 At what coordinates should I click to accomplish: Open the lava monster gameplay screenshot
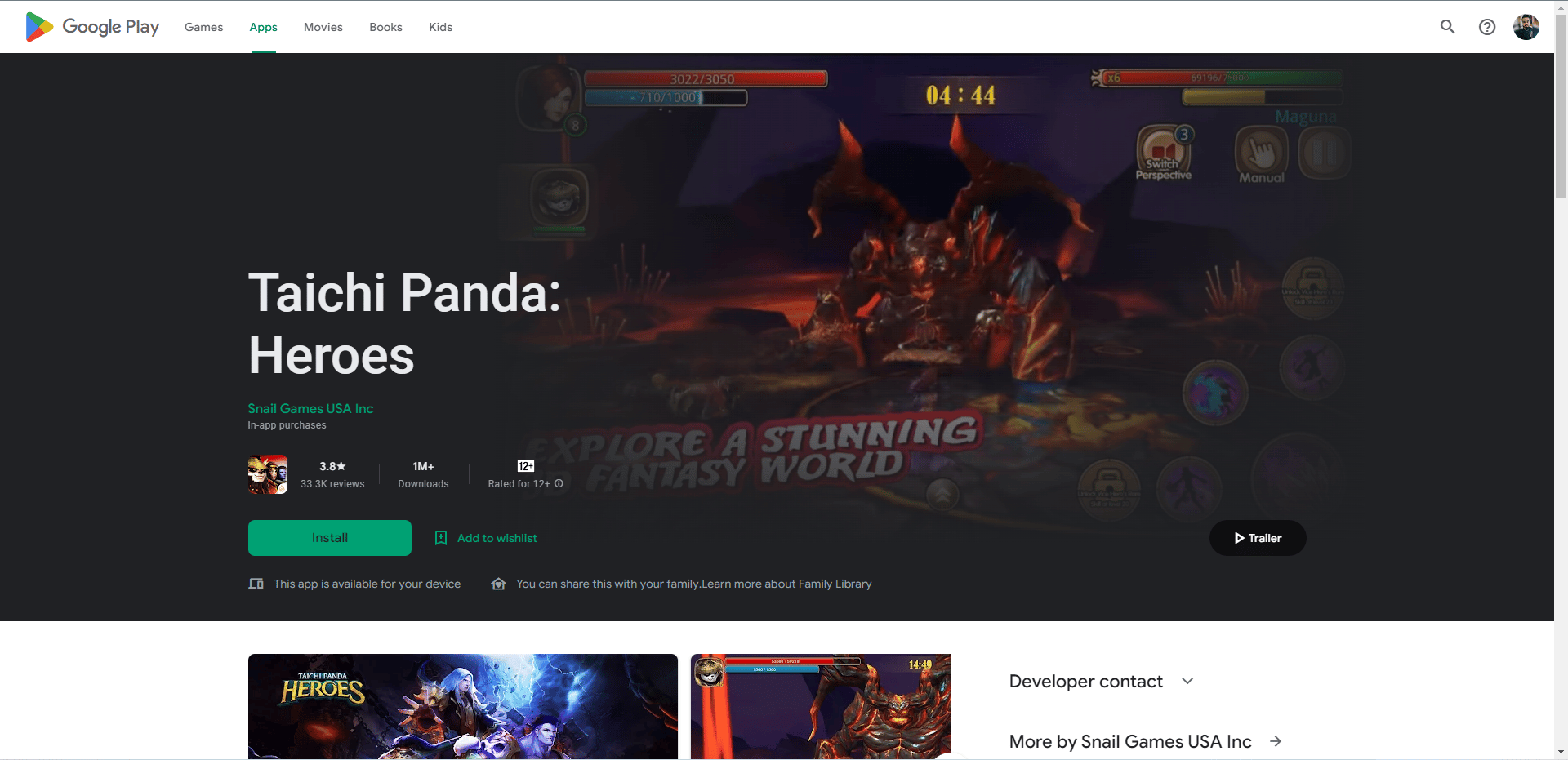[821, 706]
